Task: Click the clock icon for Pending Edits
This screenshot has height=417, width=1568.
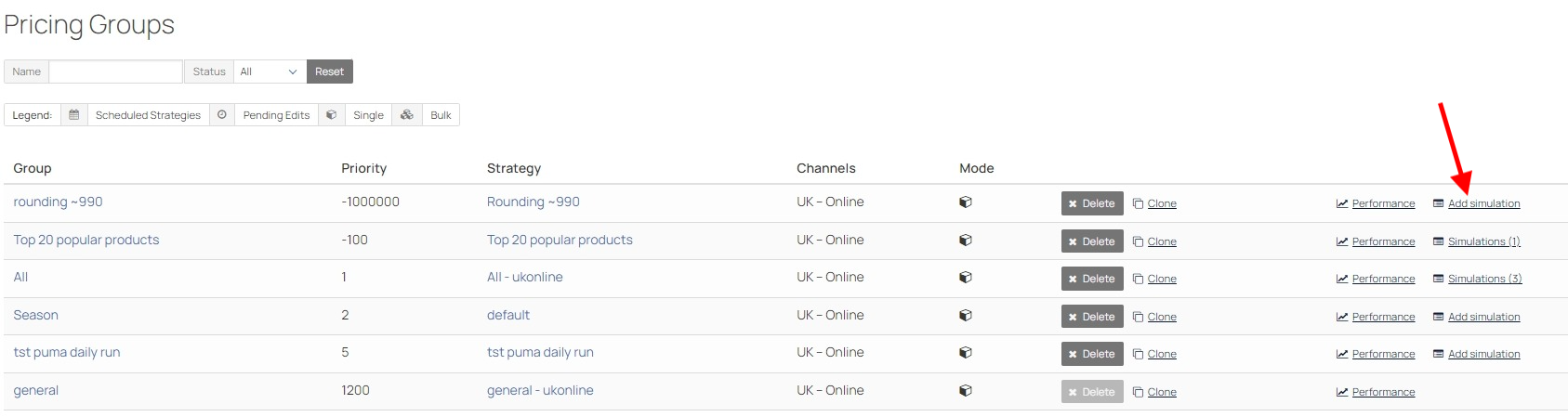Action: click(222, 115)
